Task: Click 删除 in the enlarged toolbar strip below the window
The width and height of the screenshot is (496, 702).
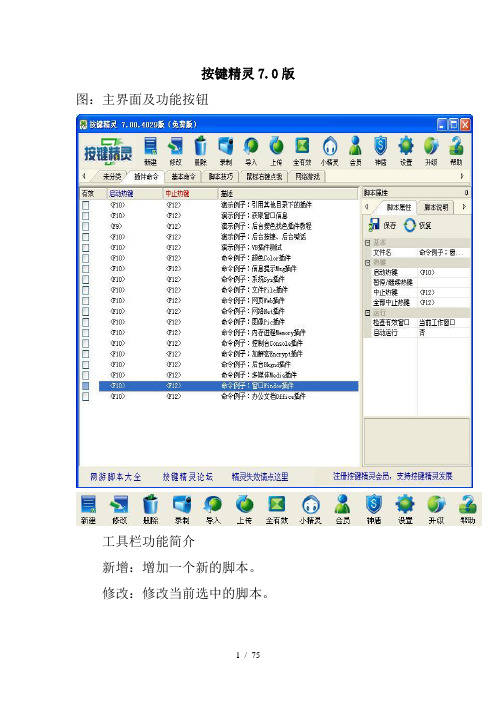Action: 151,509
